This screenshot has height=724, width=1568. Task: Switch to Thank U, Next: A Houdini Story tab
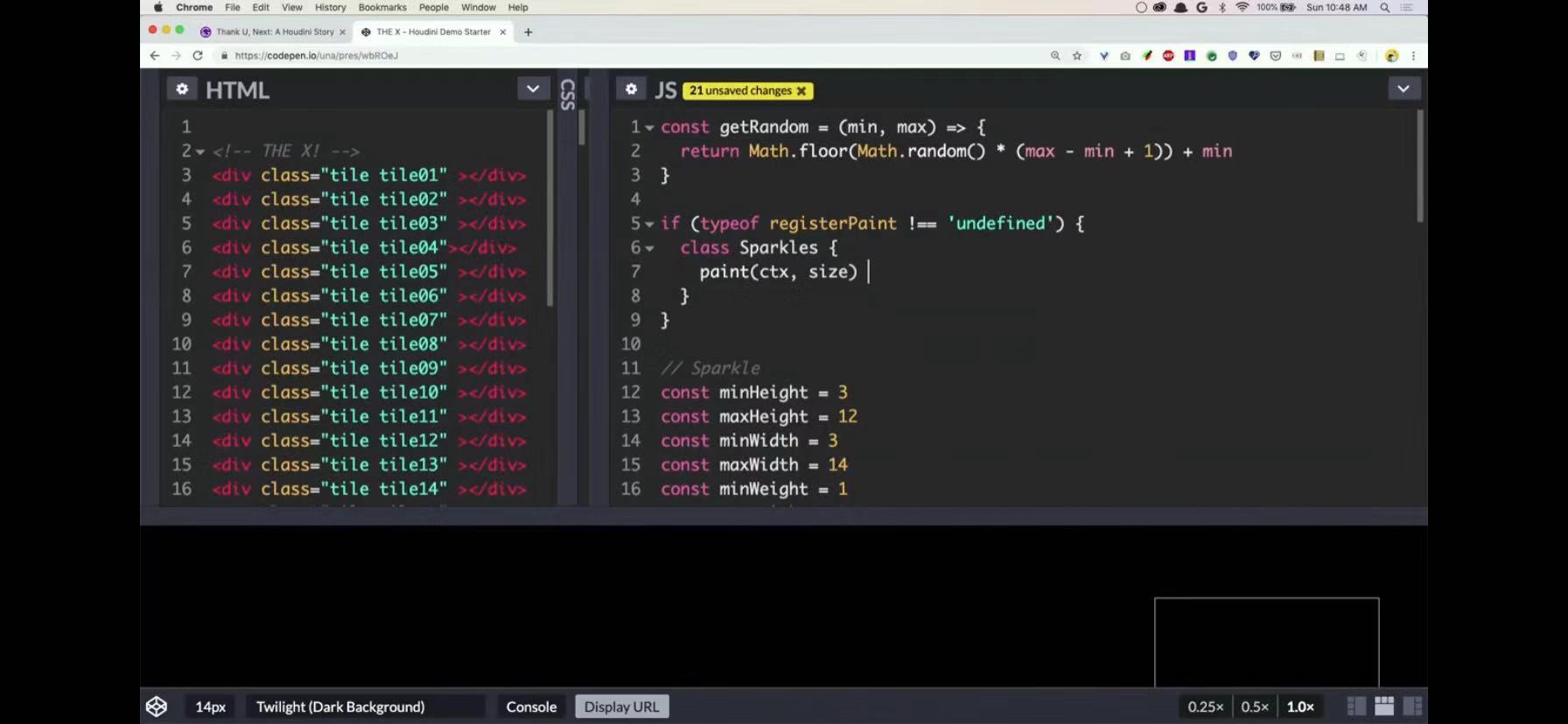point(275,31)
